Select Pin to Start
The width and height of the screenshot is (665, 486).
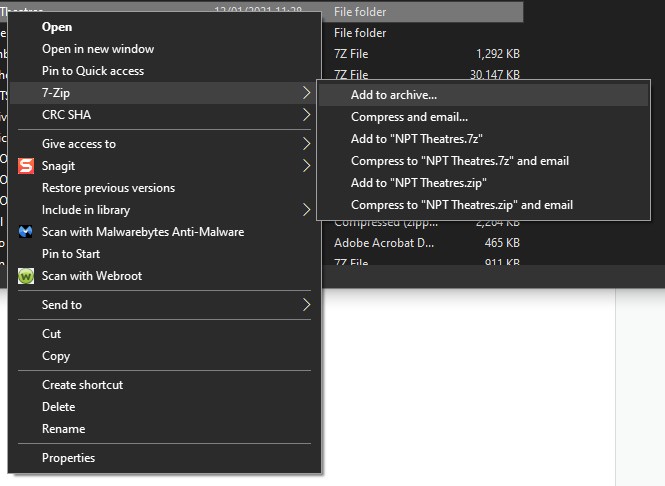tap(165, 254)
